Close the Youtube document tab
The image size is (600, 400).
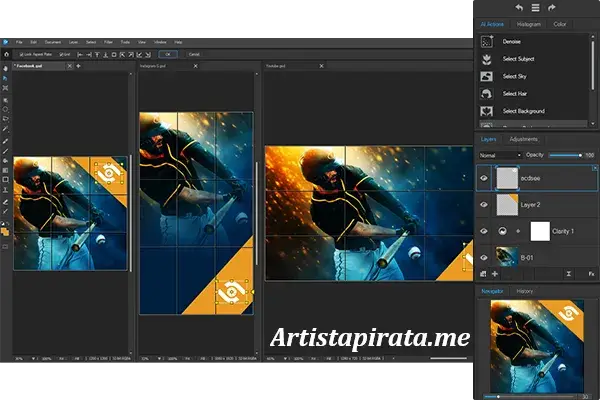click(321, 66)
